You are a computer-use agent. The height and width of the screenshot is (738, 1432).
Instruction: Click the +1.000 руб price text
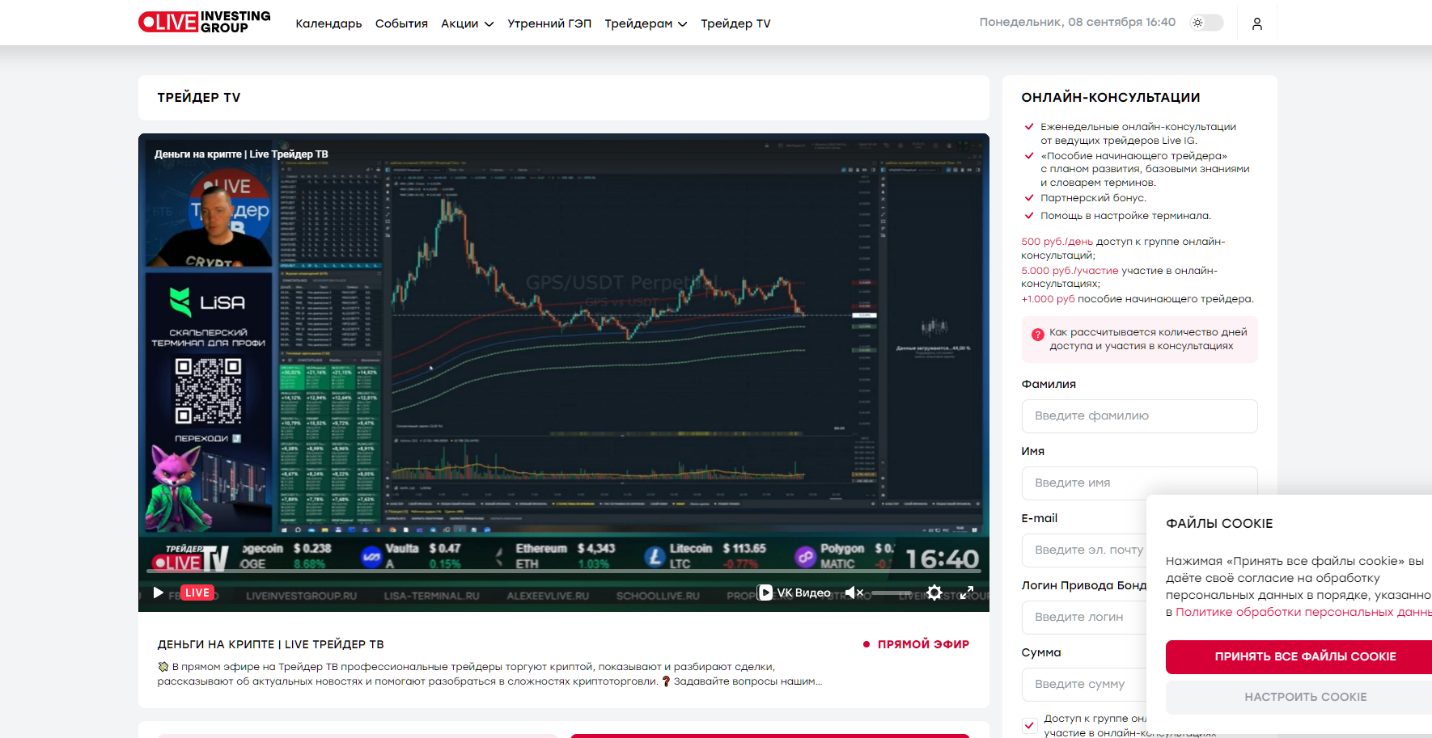(1048, 298)
